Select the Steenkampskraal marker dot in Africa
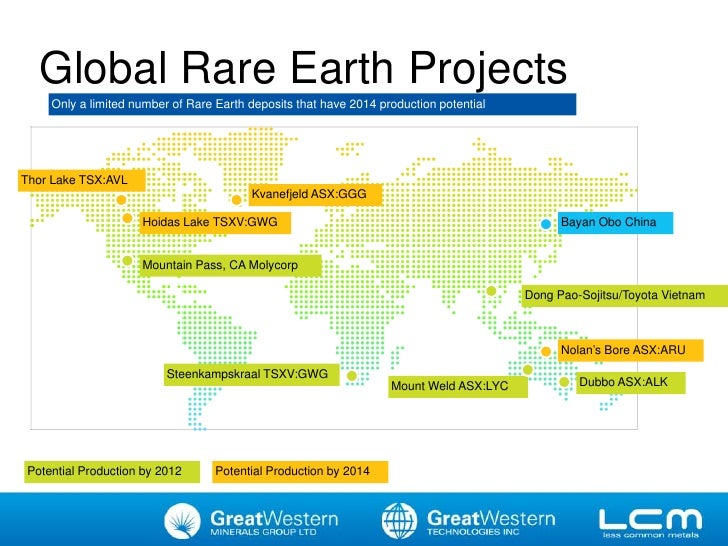The width and height of the screenshot is (728, 546). pos(352,377)
